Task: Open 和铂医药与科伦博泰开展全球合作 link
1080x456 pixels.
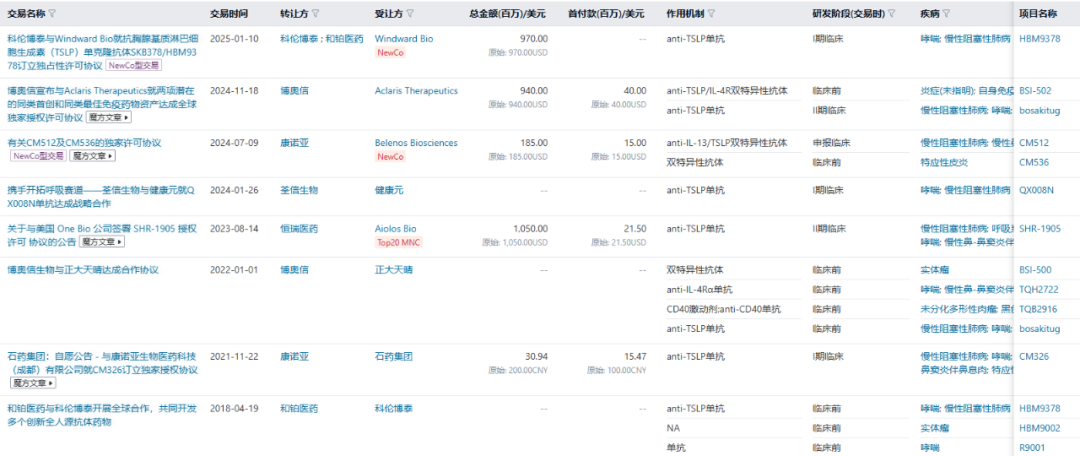Action: (101, 415)
